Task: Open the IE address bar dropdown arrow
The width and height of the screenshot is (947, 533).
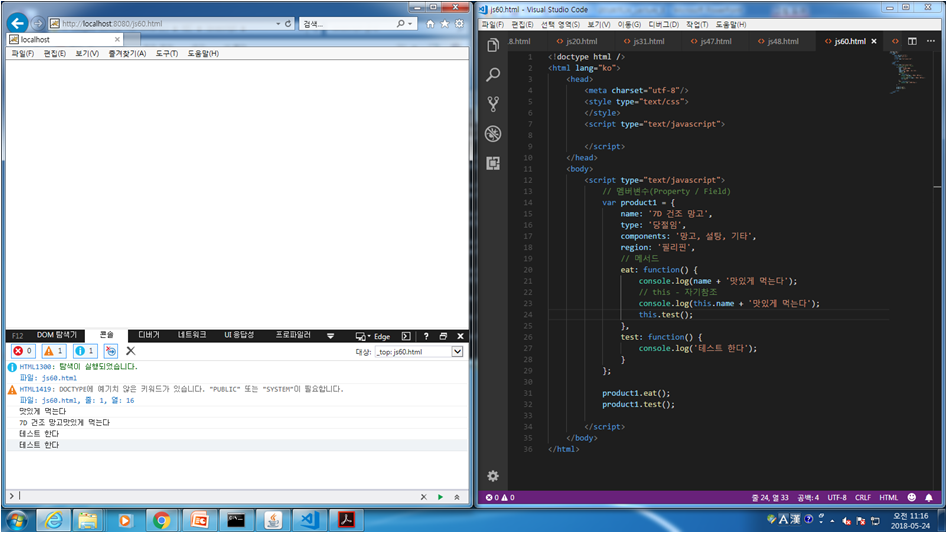Action: 278,24
